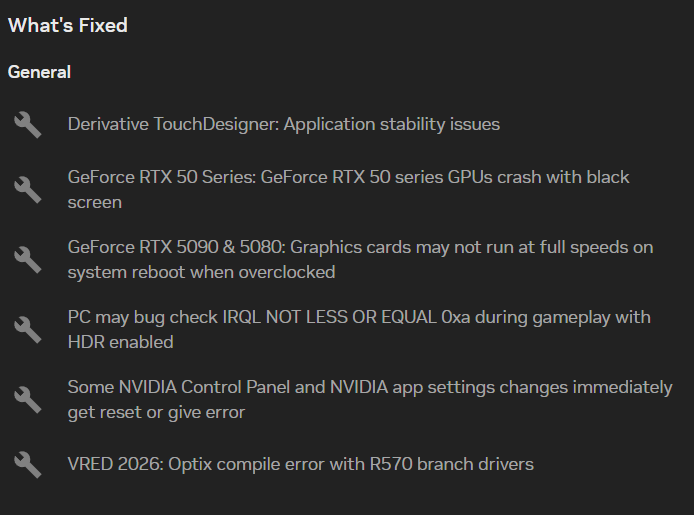Select the wrench icon for RTX 5090 & 5080 fix
The image size is (694, 515).
(28, 260)
